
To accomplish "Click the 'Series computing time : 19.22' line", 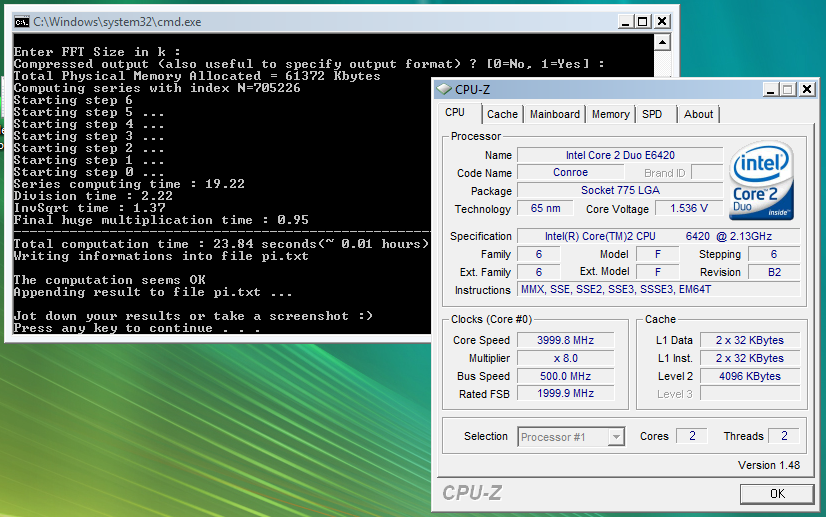I will [129, 184].
